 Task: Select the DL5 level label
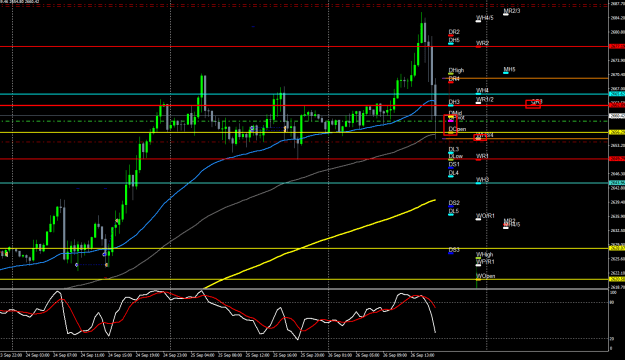(454, 211)
